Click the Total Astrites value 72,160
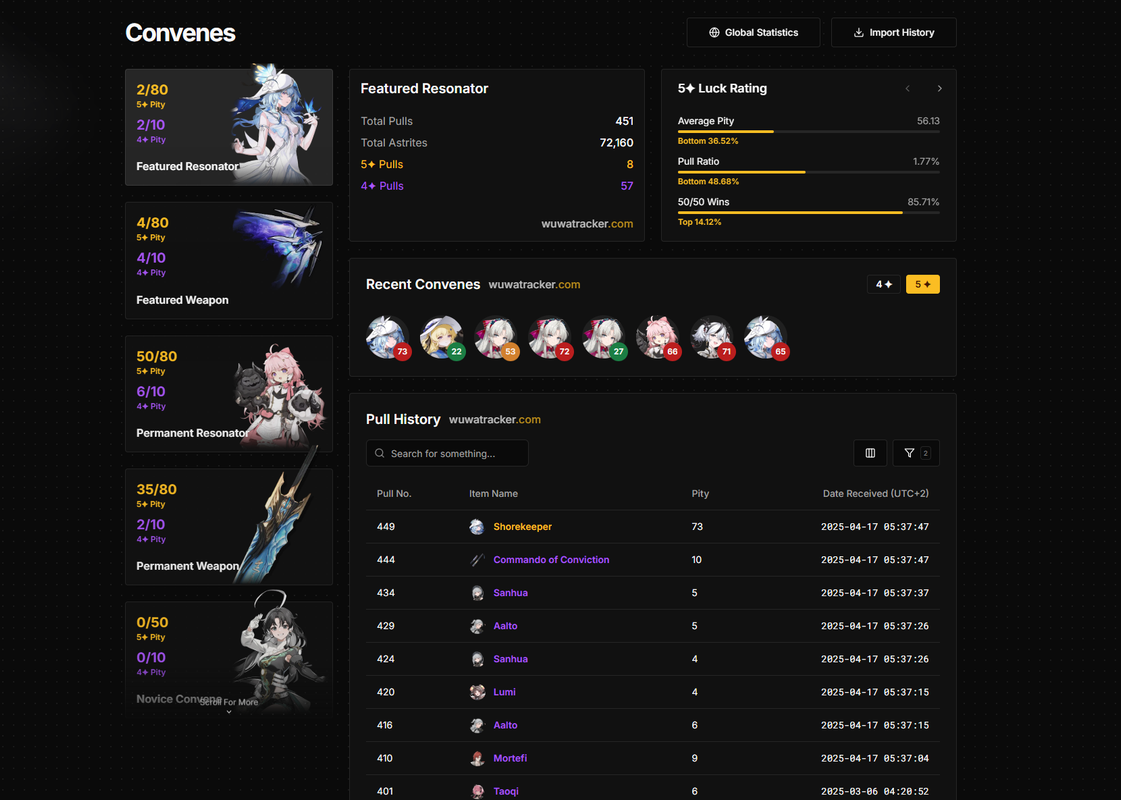Screen dimensions: 1121x800 [616, 143]
